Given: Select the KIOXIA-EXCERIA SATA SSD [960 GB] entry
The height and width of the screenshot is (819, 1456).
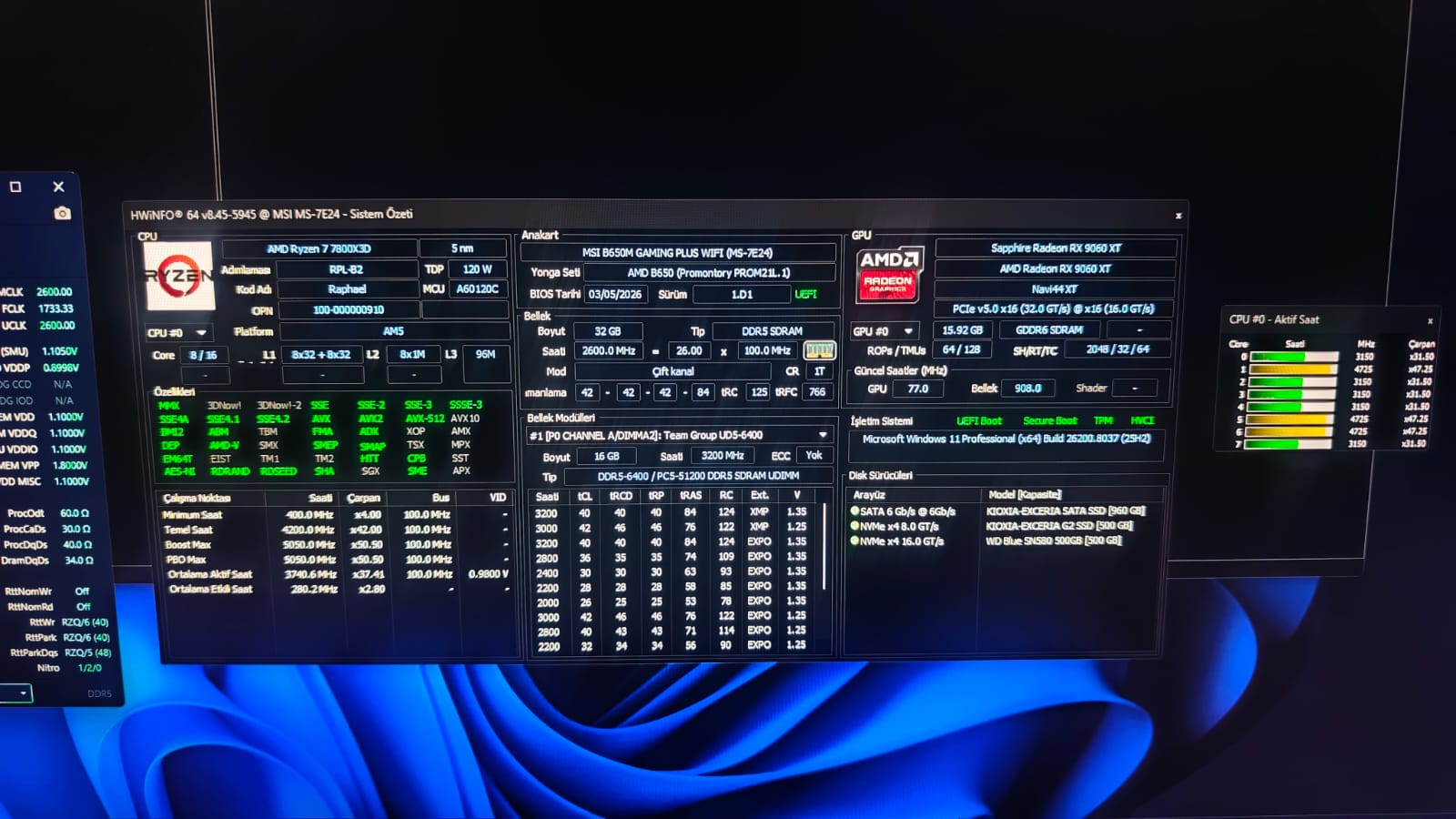Looking at the screenshot, I should [x=1066, y=511].
